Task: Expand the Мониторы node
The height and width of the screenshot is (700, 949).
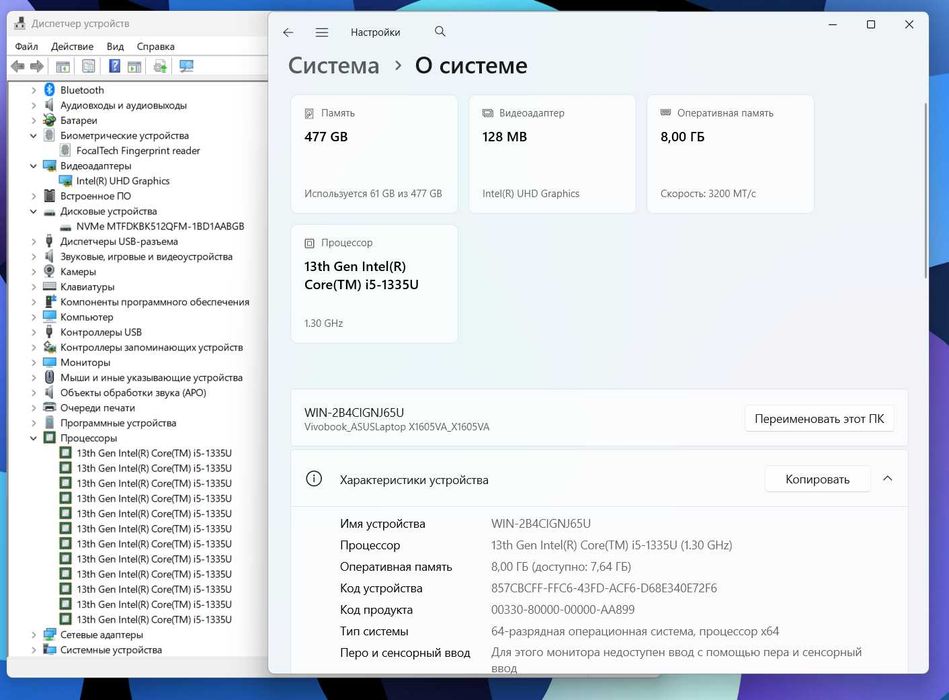Action: click(34, 362)
